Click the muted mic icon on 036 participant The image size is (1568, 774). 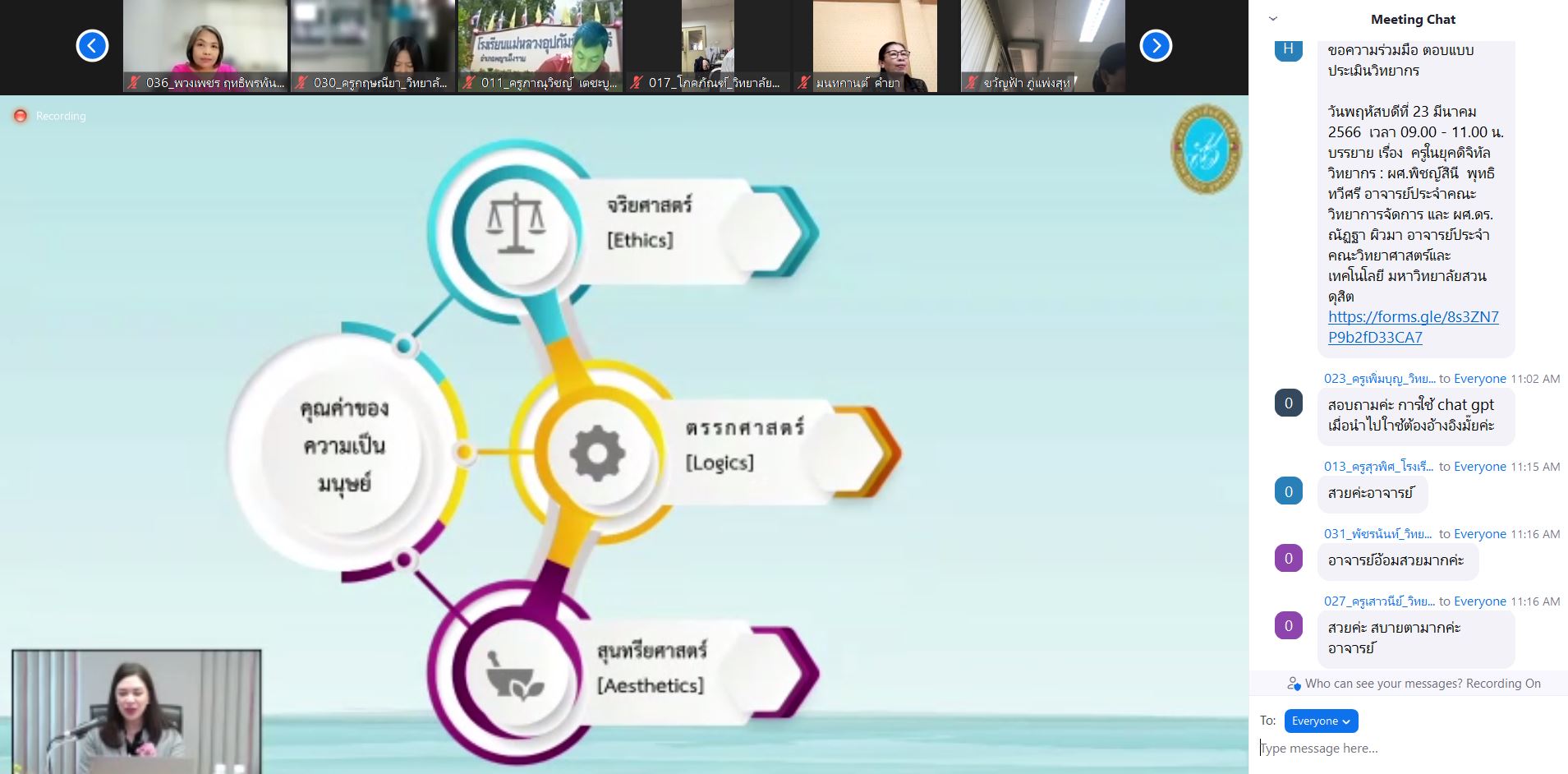[133, 83]
